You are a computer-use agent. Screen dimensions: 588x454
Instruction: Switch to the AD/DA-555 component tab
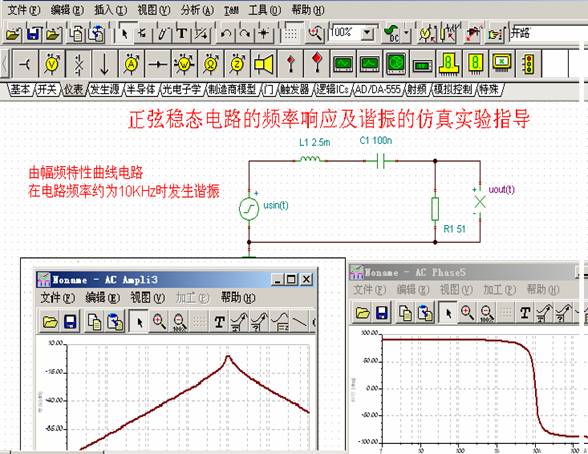click(x=378, y=89)
